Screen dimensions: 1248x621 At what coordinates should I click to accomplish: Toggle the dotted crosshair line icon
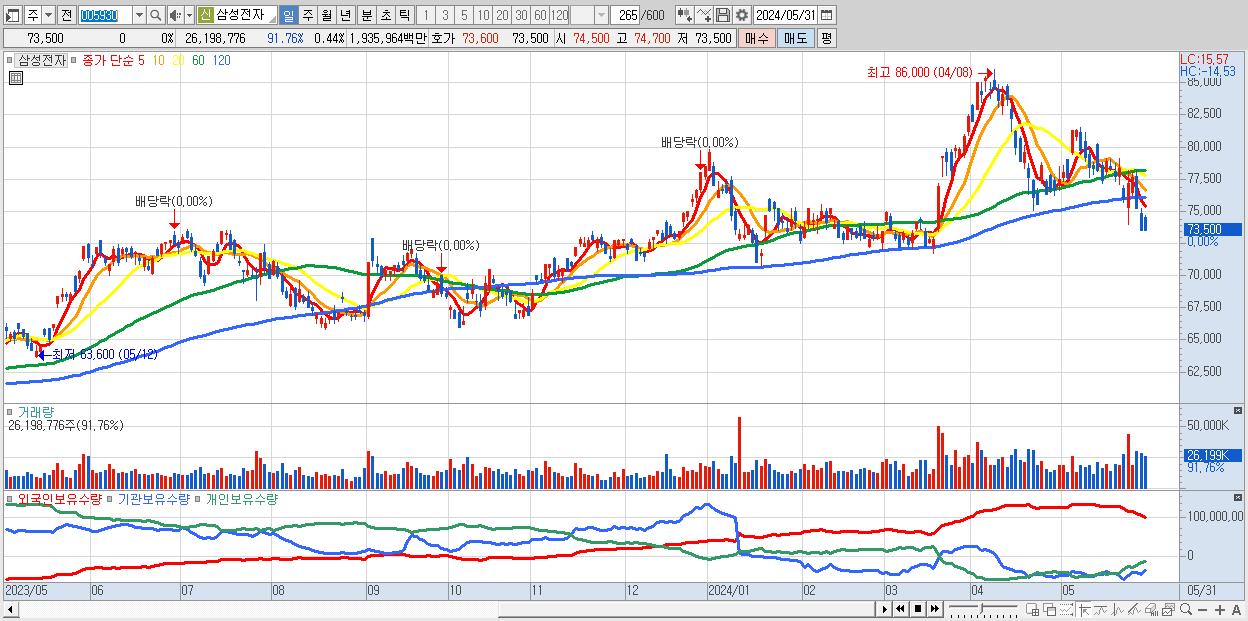[x=1066, y=609]
